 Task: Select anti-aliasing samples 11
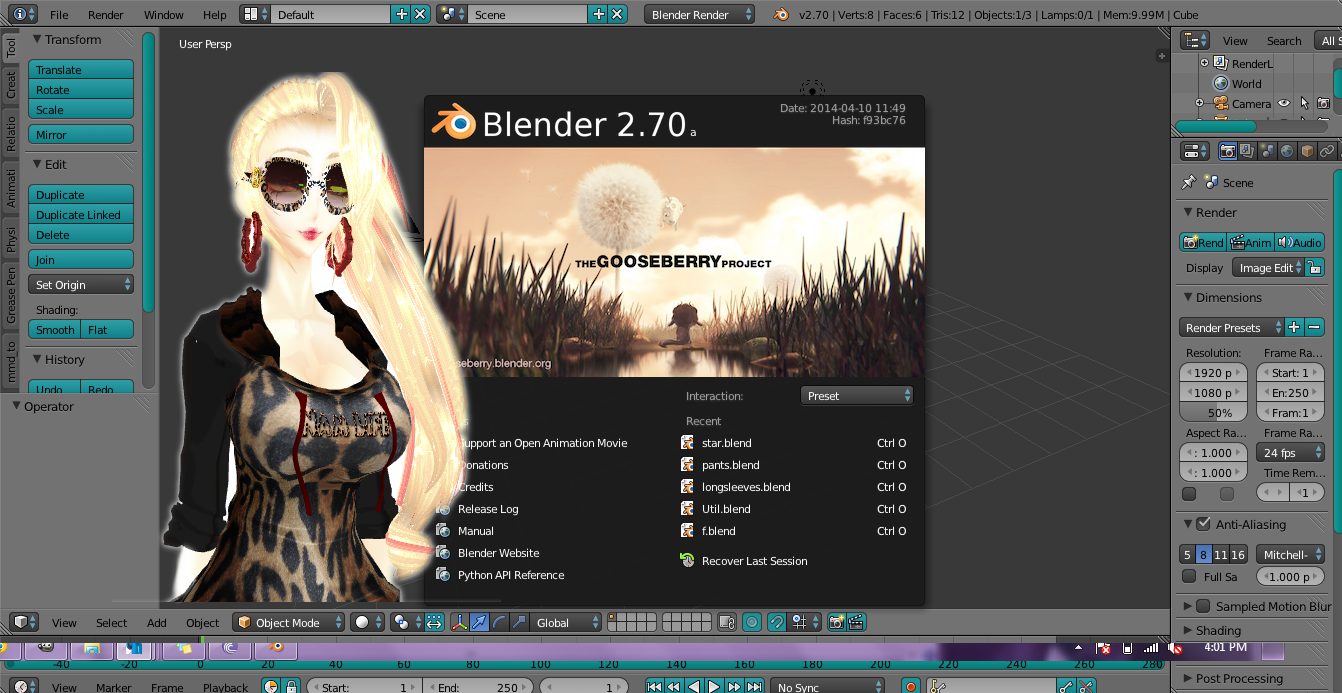coord(1221,554)
